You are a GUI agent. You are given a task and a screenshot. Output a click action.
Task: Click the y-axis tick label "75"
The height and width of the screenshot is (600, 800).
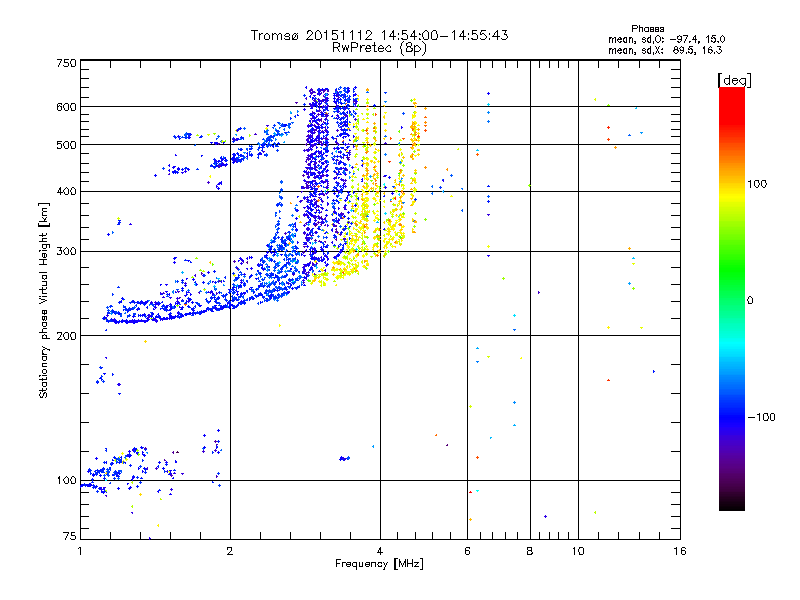70,536
